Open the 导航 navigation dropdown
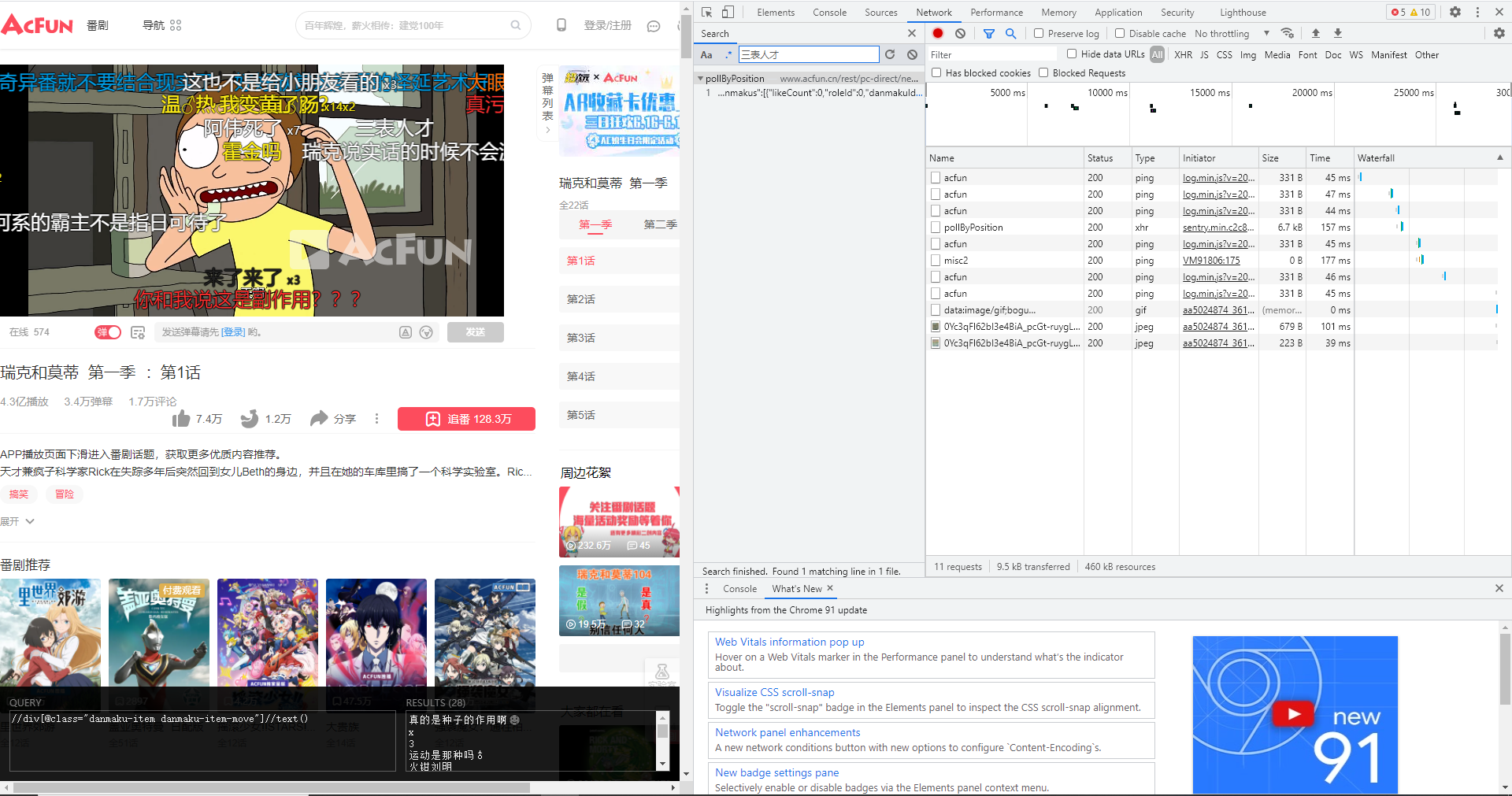Viewport: 1512px width, 796px height. (161, 25)
